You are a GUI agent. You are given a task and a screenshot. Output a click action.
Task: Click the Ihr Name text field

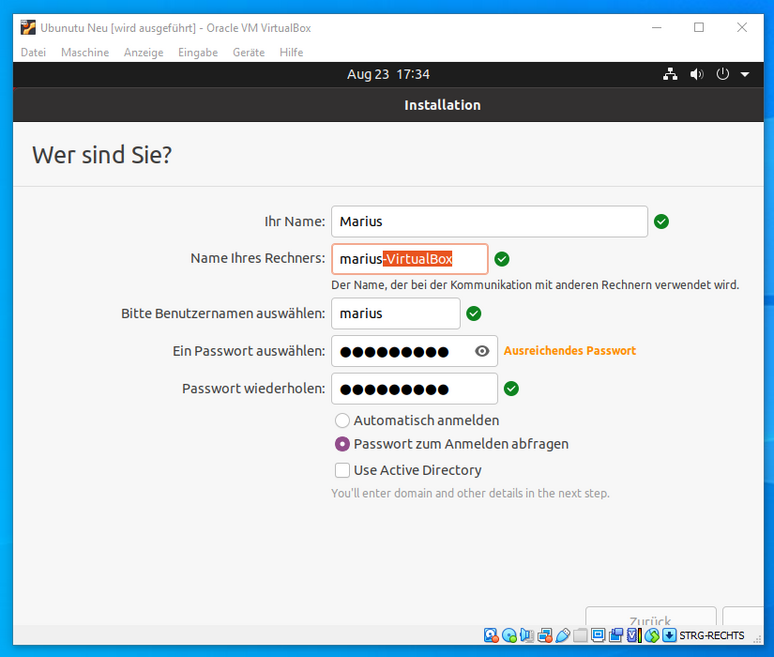click(x=489, y=222)
